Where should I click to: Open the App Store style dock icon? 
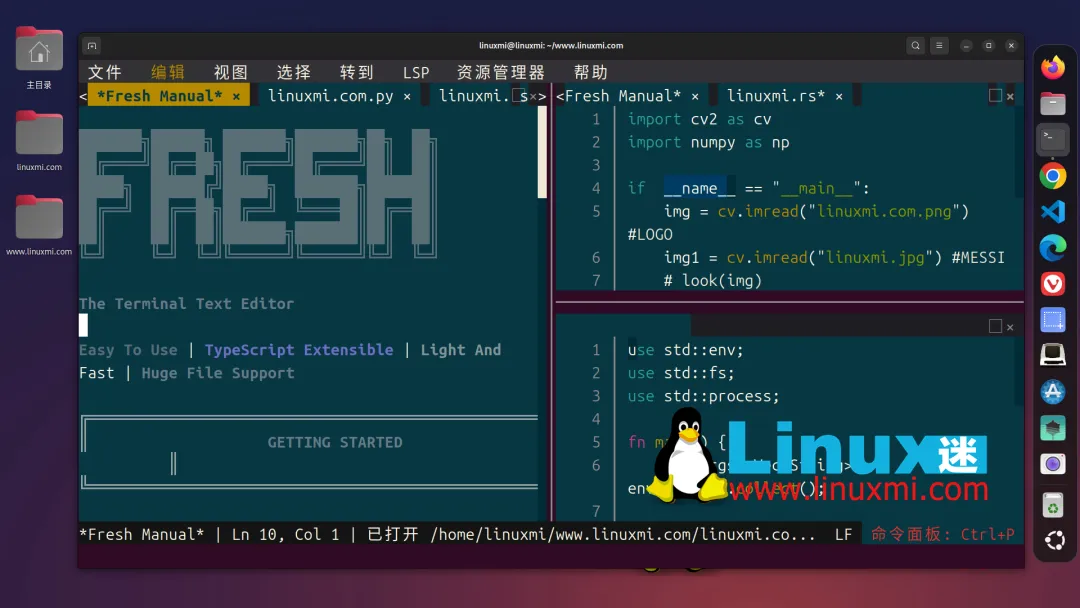[1052, 392]
